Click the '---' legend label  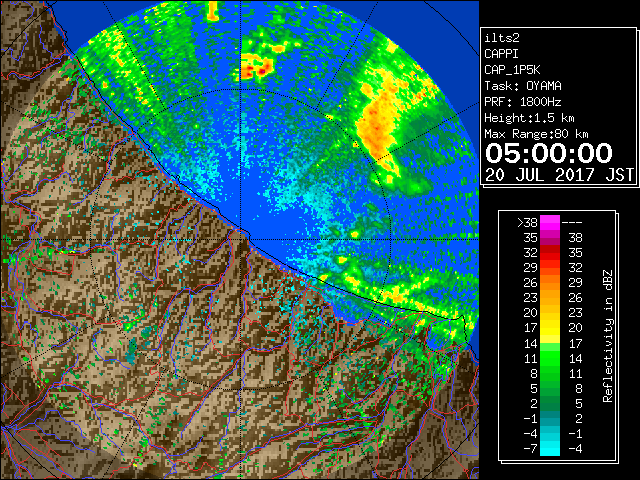572,223
